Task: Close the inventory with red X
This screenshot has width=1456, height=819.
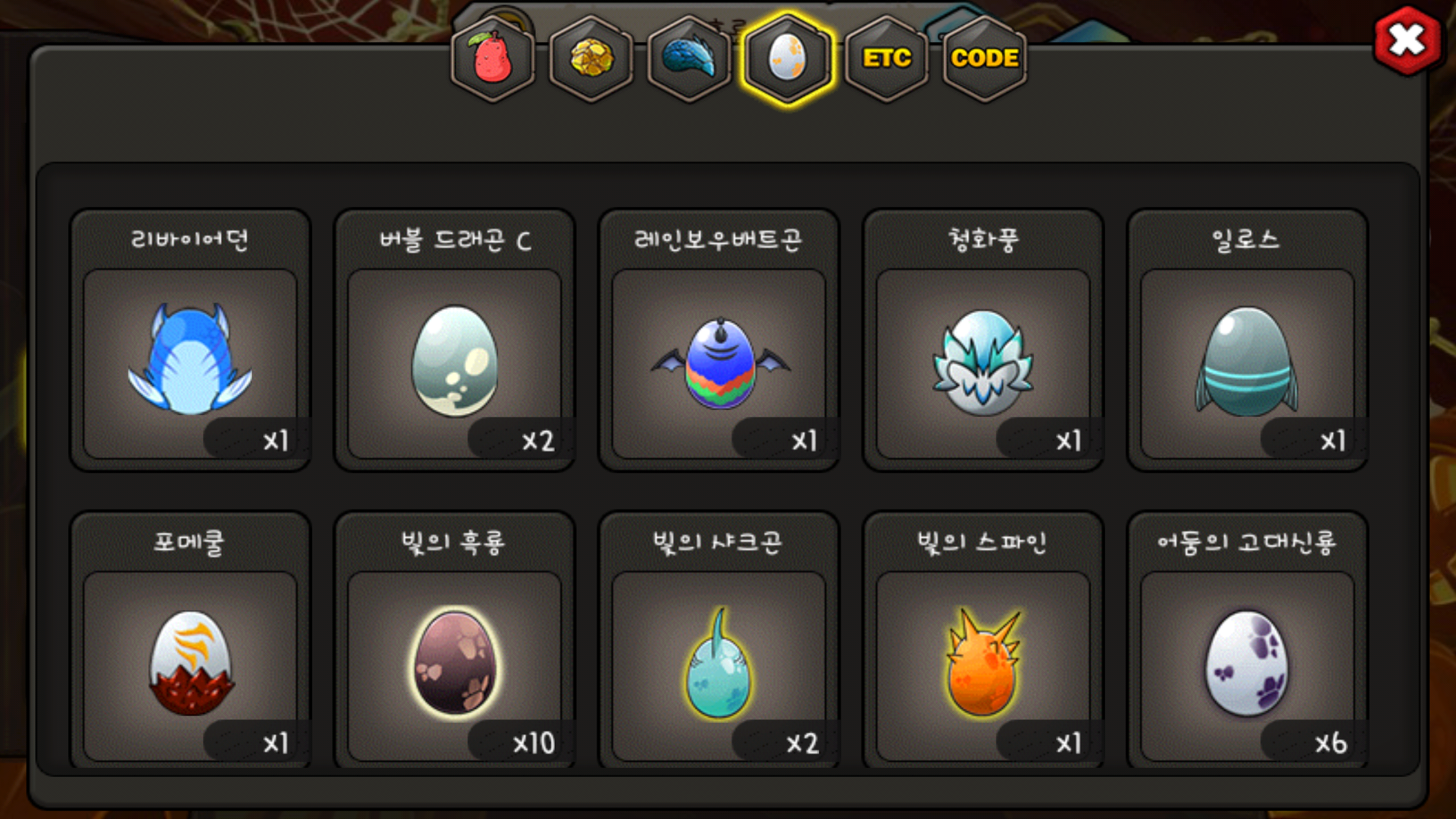Action: point(1407,41)
